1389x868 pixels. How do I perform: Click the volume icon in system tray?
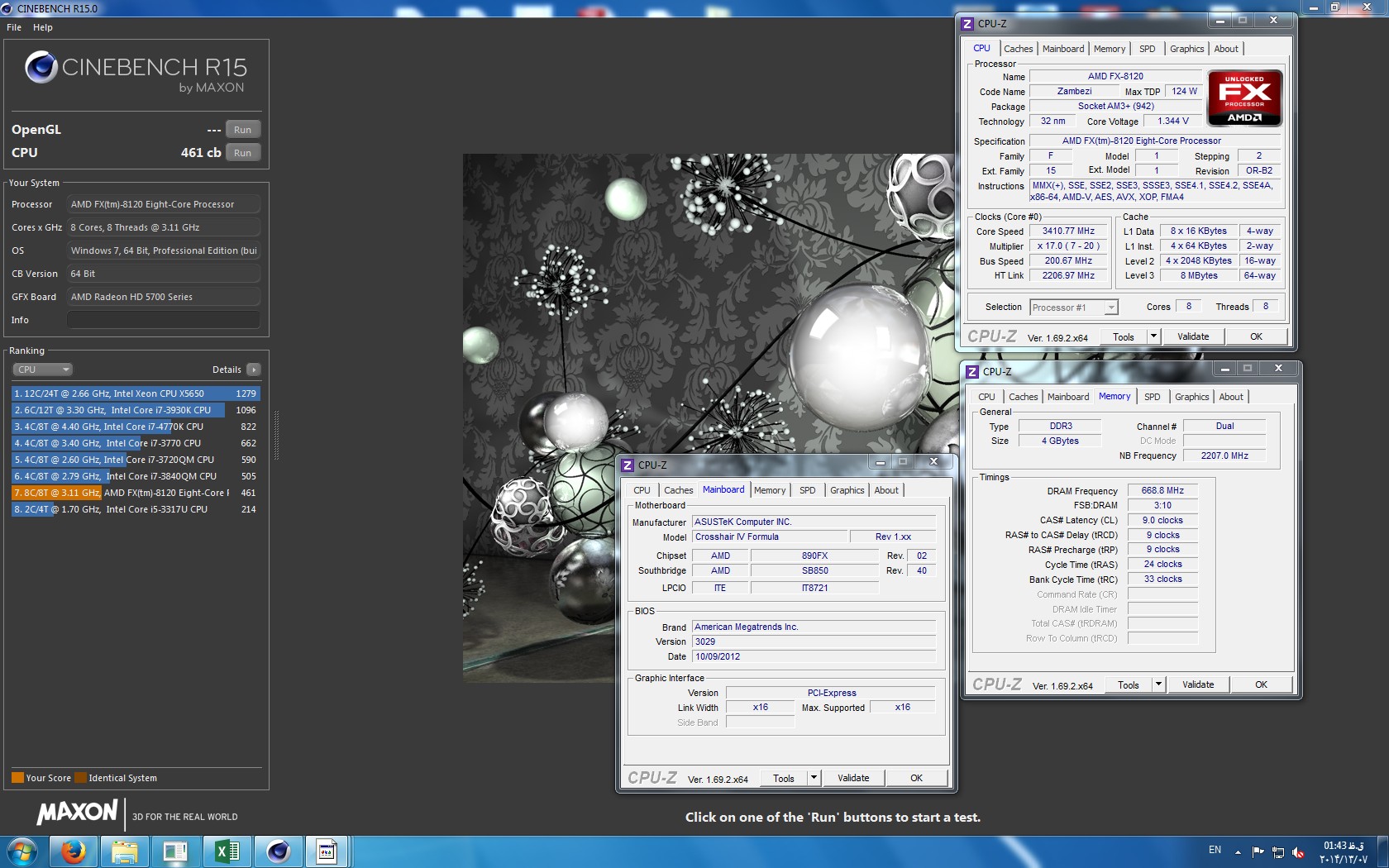click(x=1298, y=851)
